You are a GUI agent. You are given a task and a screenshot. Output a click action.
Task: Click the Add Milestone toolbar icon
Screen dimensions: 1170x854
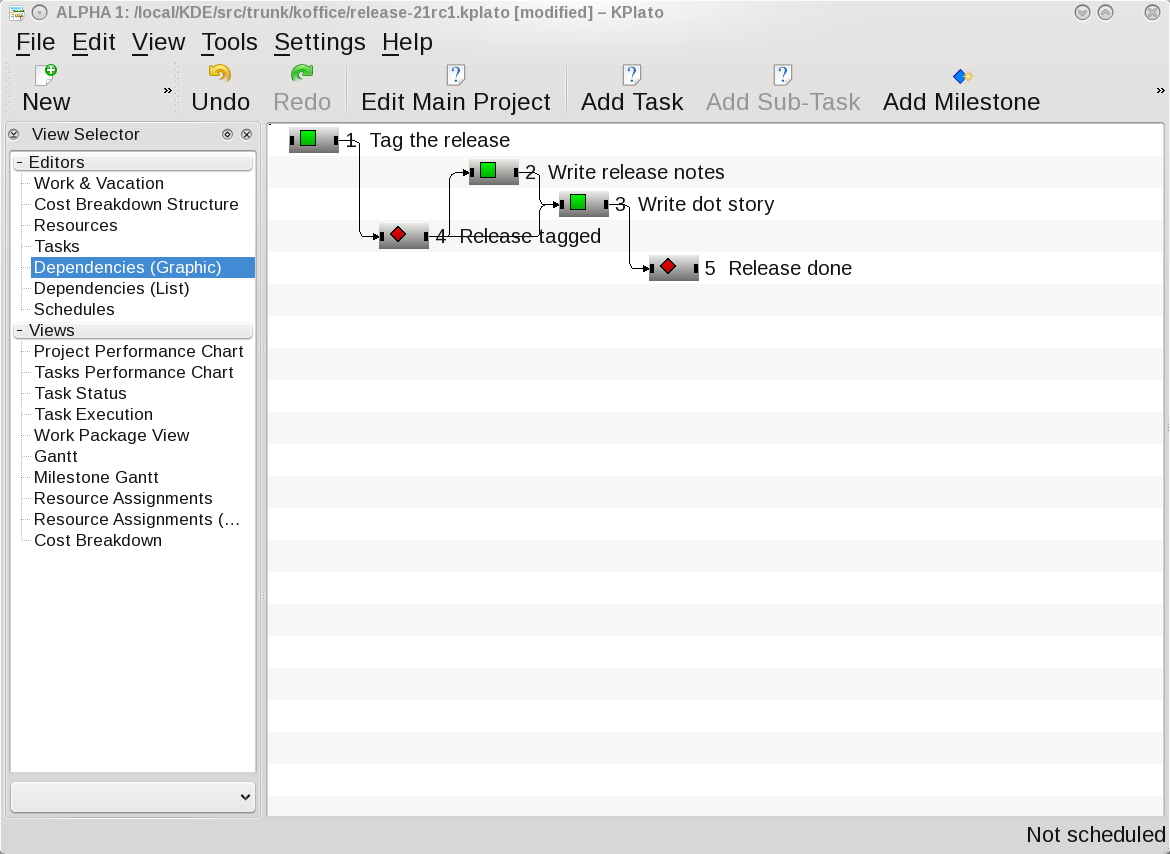[x=962, y=76]
